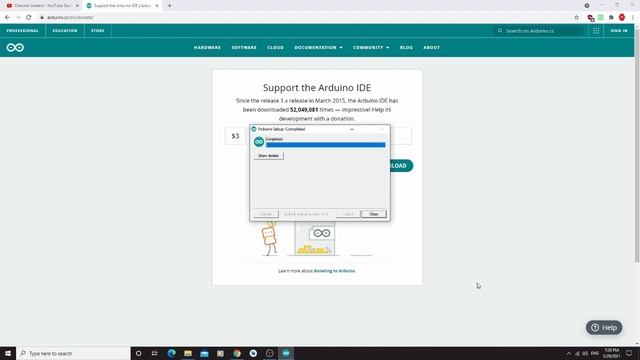Open the Professional section
This screenshot has height=360, width=640.
(22, 31)
